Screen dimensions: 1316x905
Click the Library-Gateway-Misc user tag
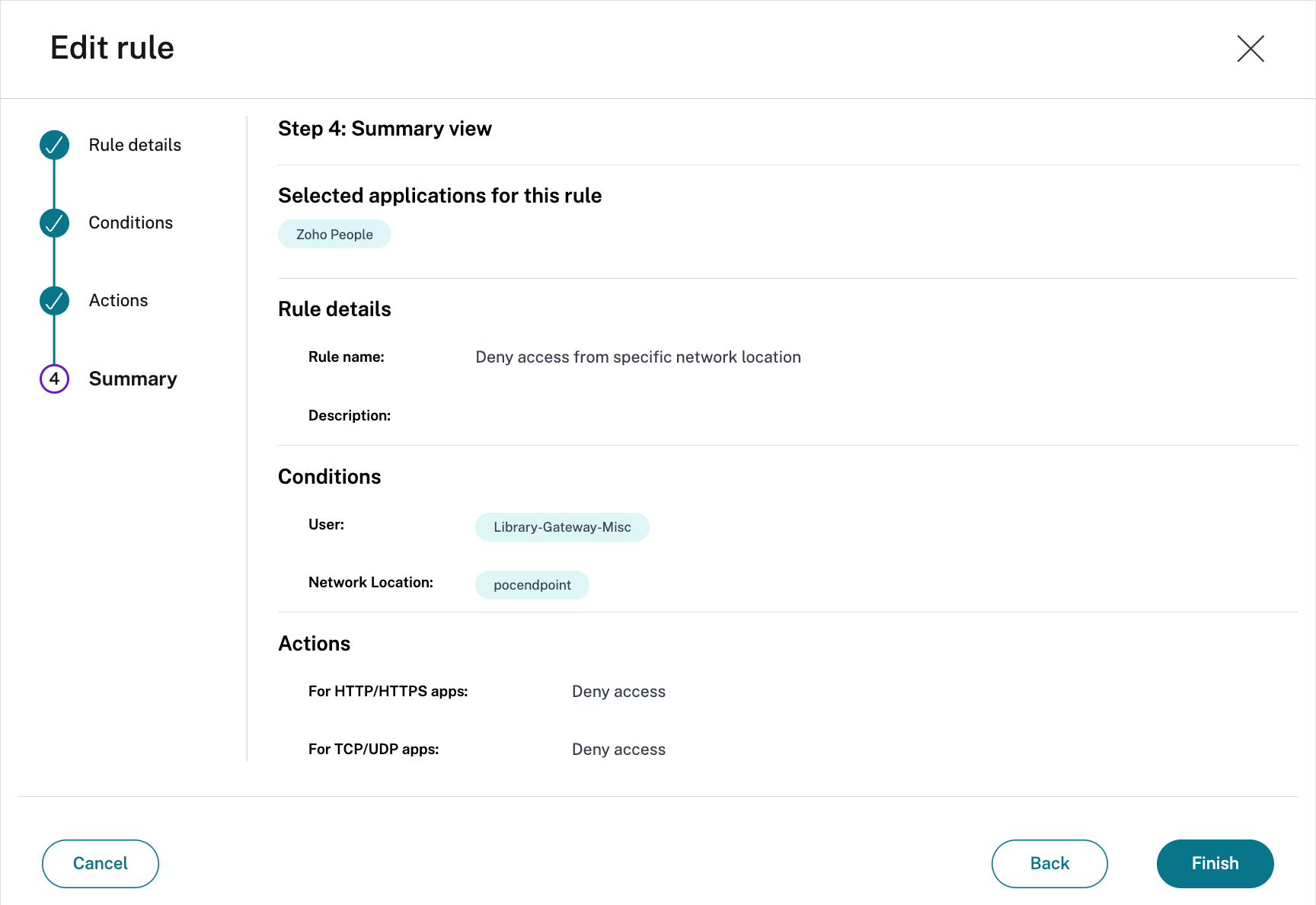pyautogui.click(x=562, y=527)
